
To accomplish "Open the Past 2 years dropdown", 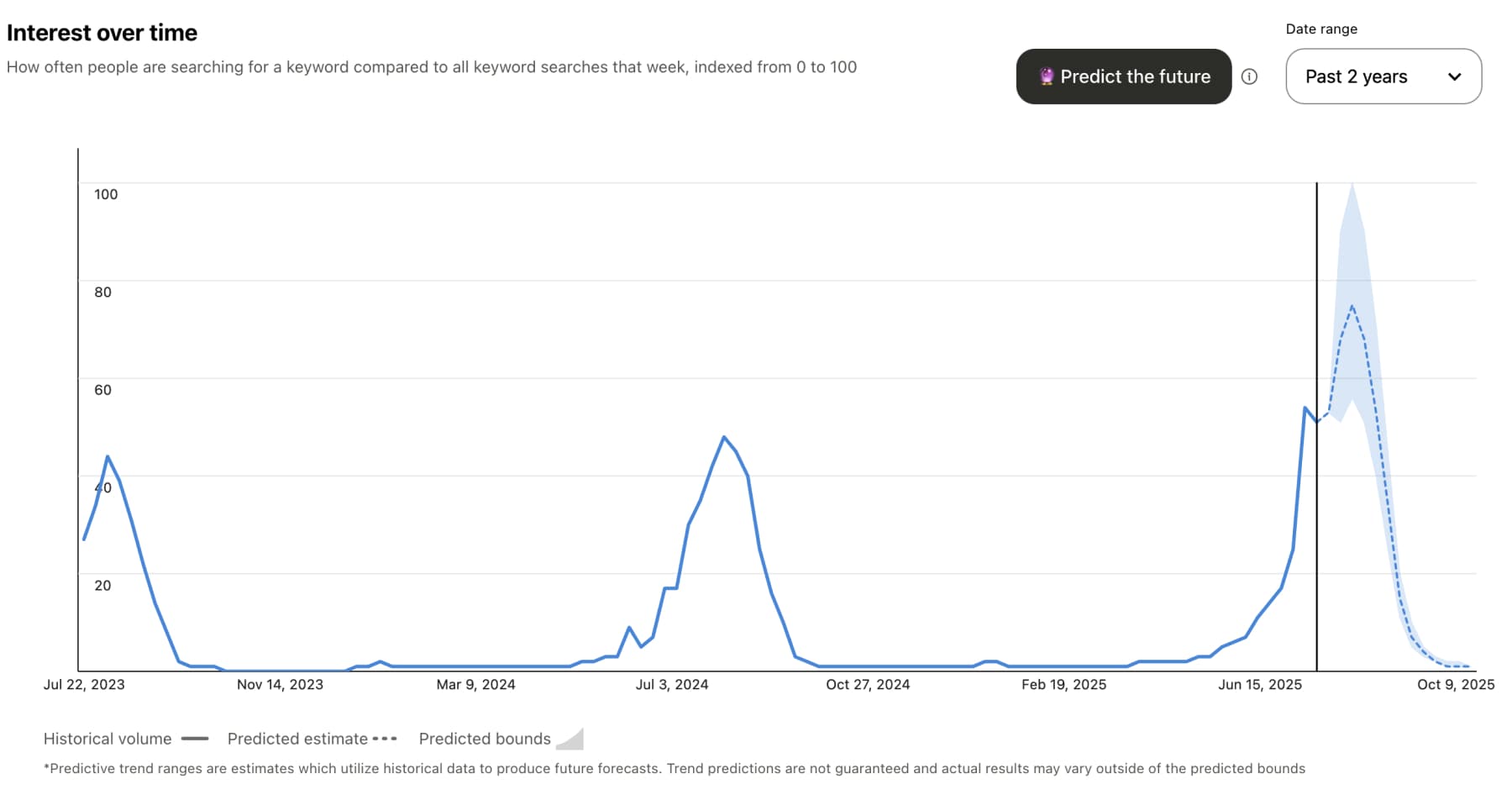I will (x=1383, y=76).
